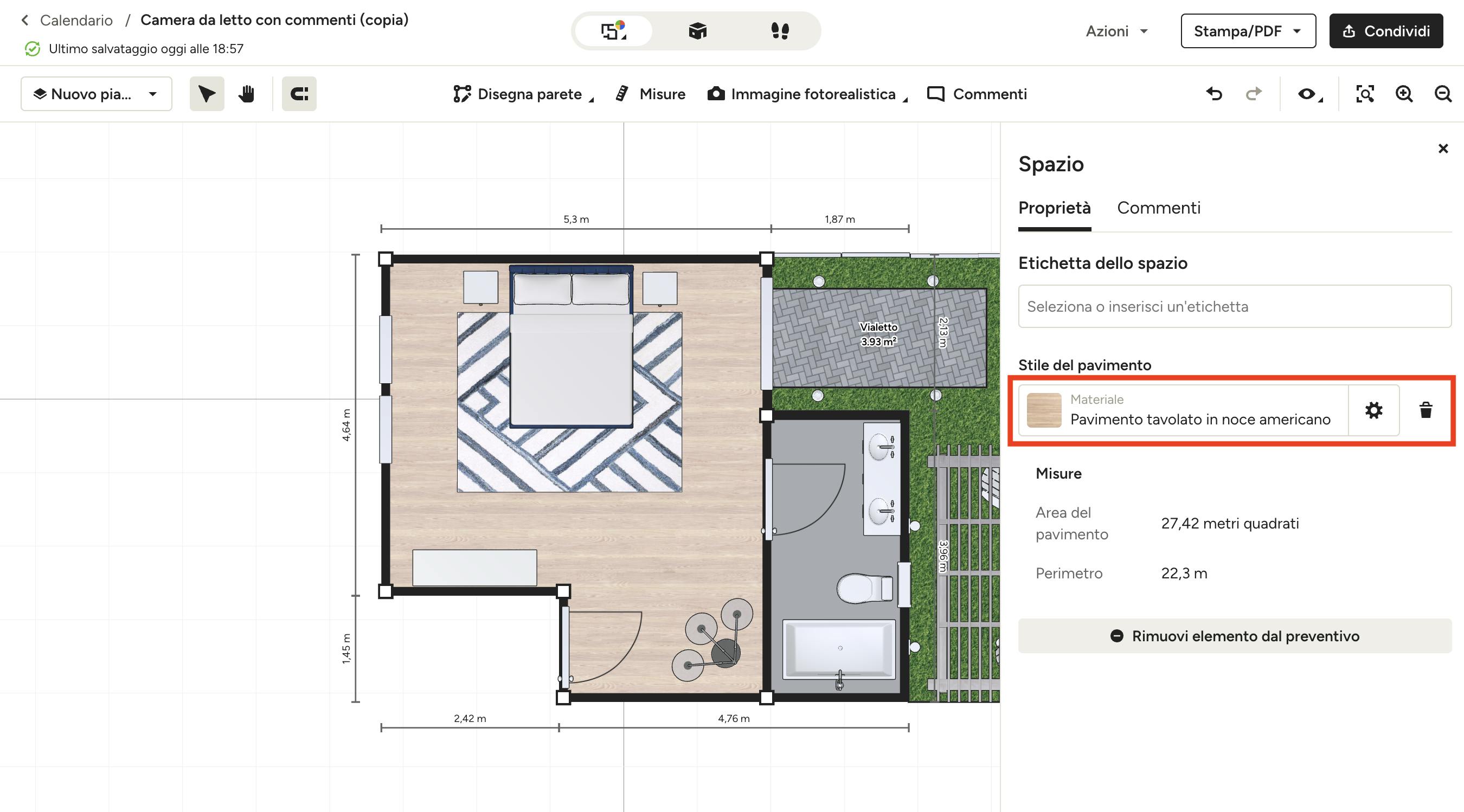This screenshot has height=812, width=1464.
Task: Switch to the Commenti tab in panel
Action: 1158,208
